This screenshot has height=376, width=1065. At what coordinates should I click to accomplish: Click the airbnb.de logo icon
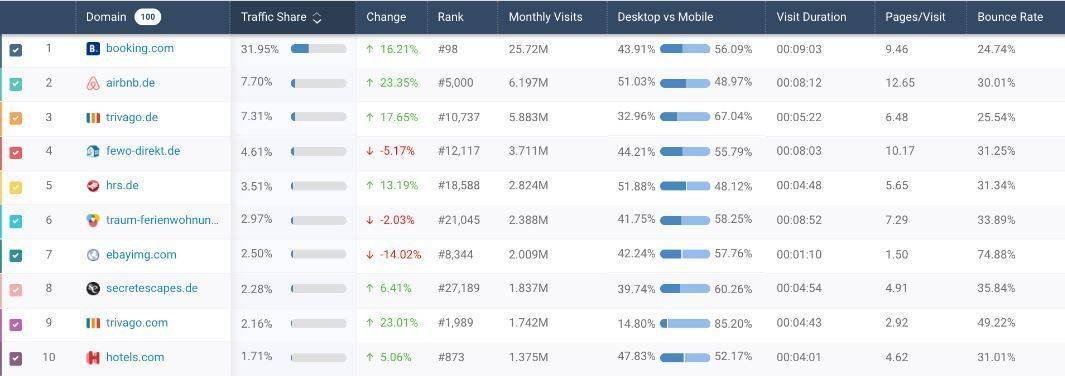tap(93, 83)
